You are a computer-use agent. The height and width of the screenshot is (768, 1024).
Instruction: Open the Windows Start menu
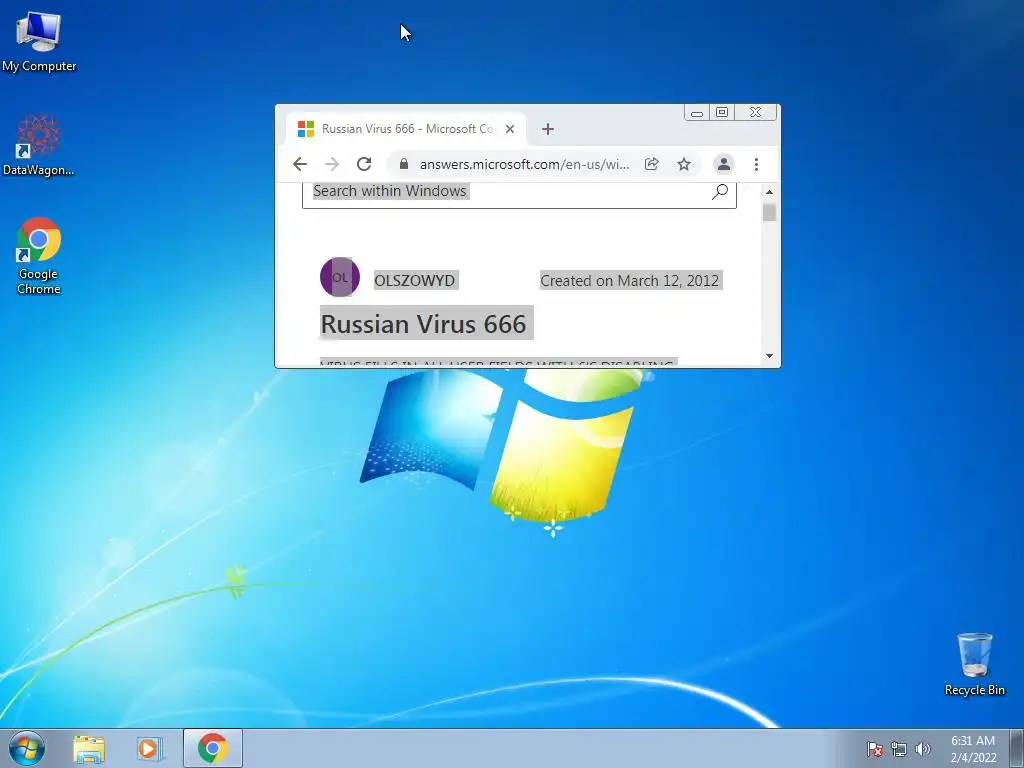coord(27,748)
